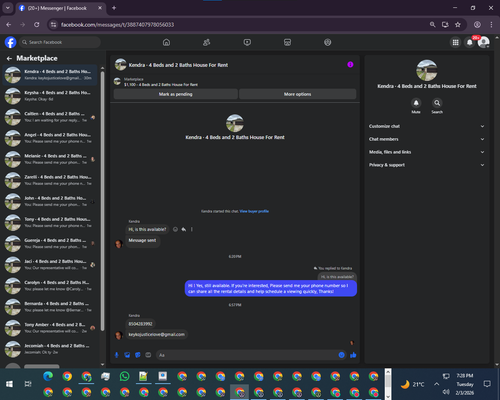Open Zarelli's chat in conversation list
This screenshot has height=400, width=500.
[x=50, y=180]
